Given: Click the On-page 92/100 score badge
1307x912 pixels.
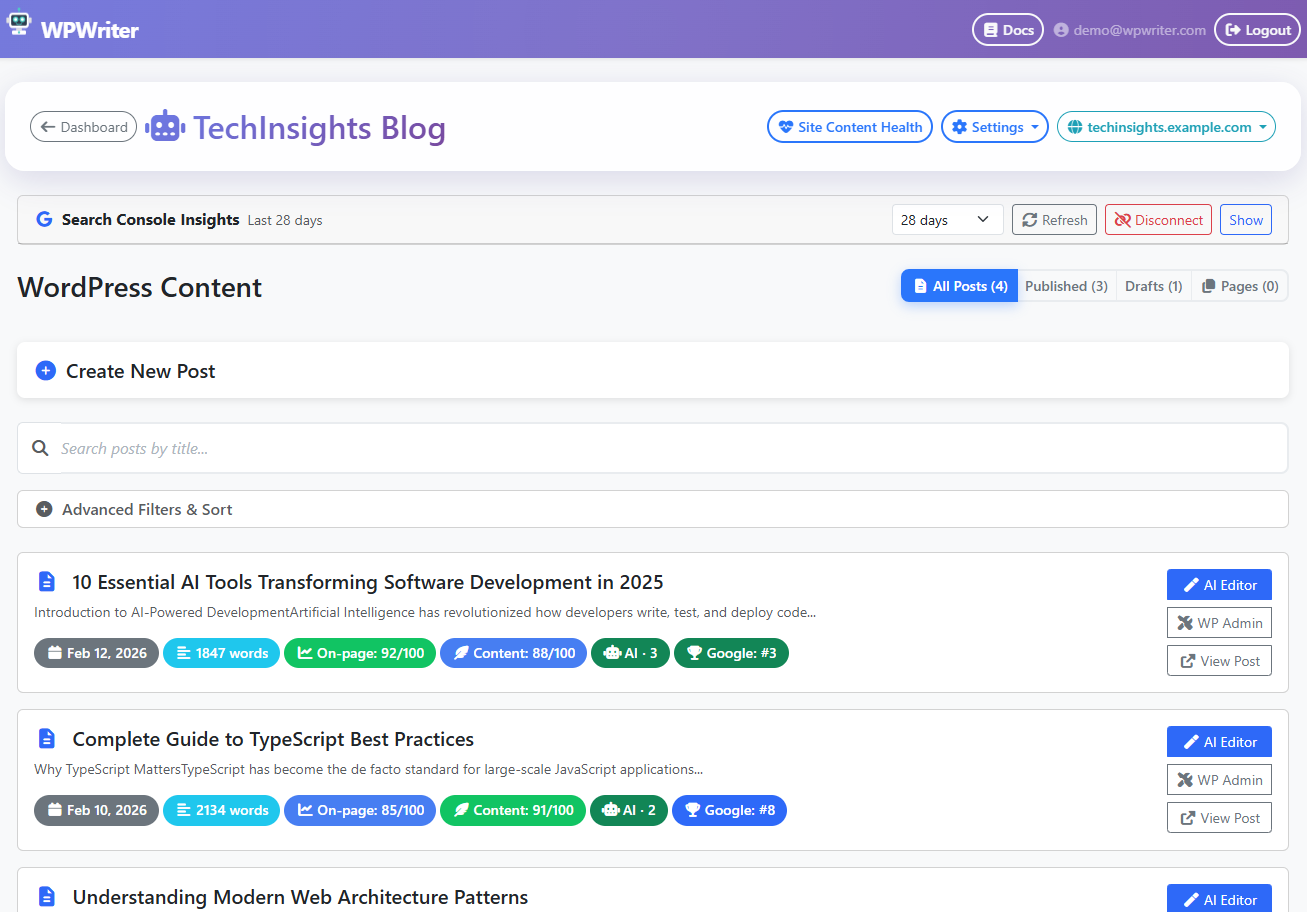Looking at the screenshot, I should (360, 653).
